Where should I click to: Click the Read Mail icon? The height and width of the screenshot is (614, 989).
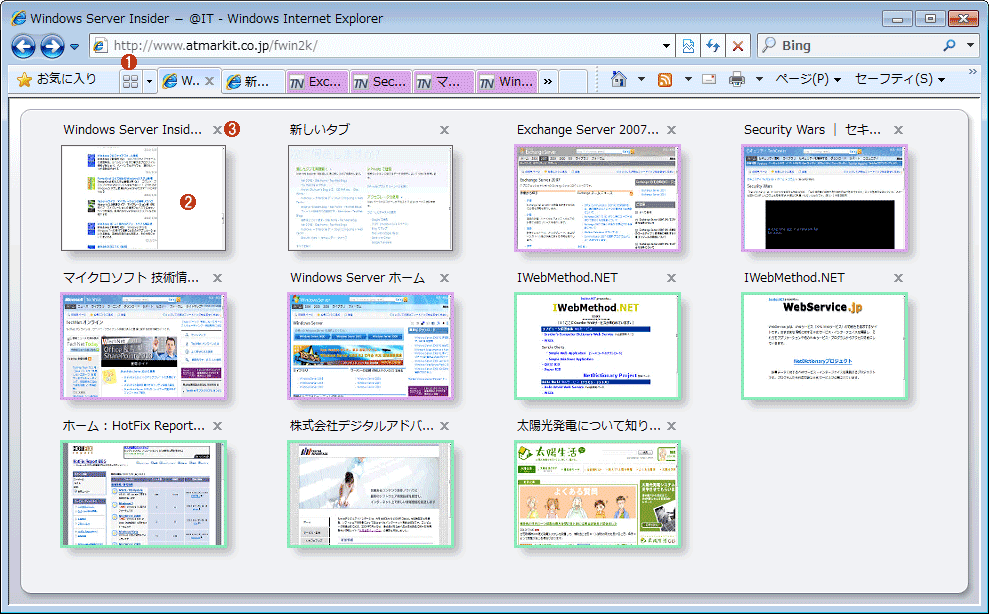tap(709, 80)
